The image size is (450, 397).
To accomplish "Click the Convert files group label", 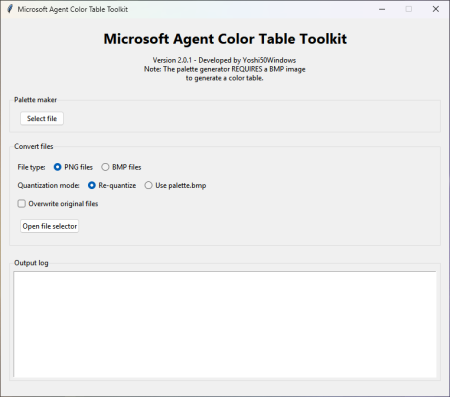I will [34, 146].
